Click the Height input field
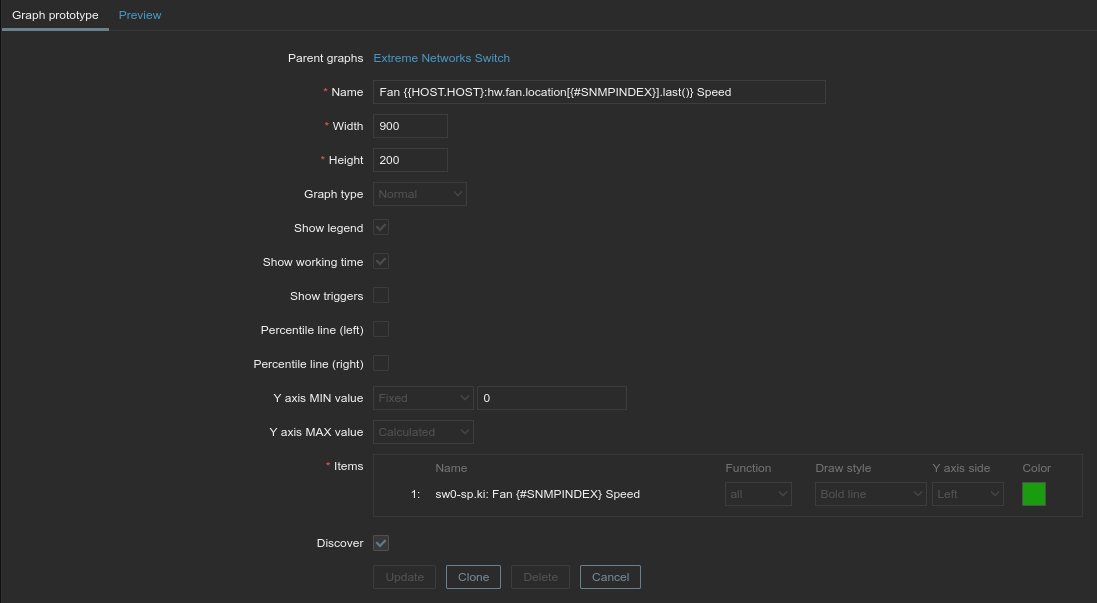1097x603 pixels. [x=410, y=160]
